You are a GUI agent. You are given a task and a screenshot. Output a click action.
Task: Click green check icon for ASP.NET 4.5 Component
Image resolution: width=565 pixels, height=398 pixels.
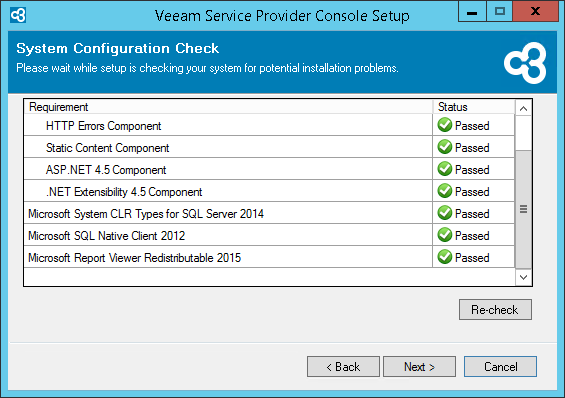[445, 169]
